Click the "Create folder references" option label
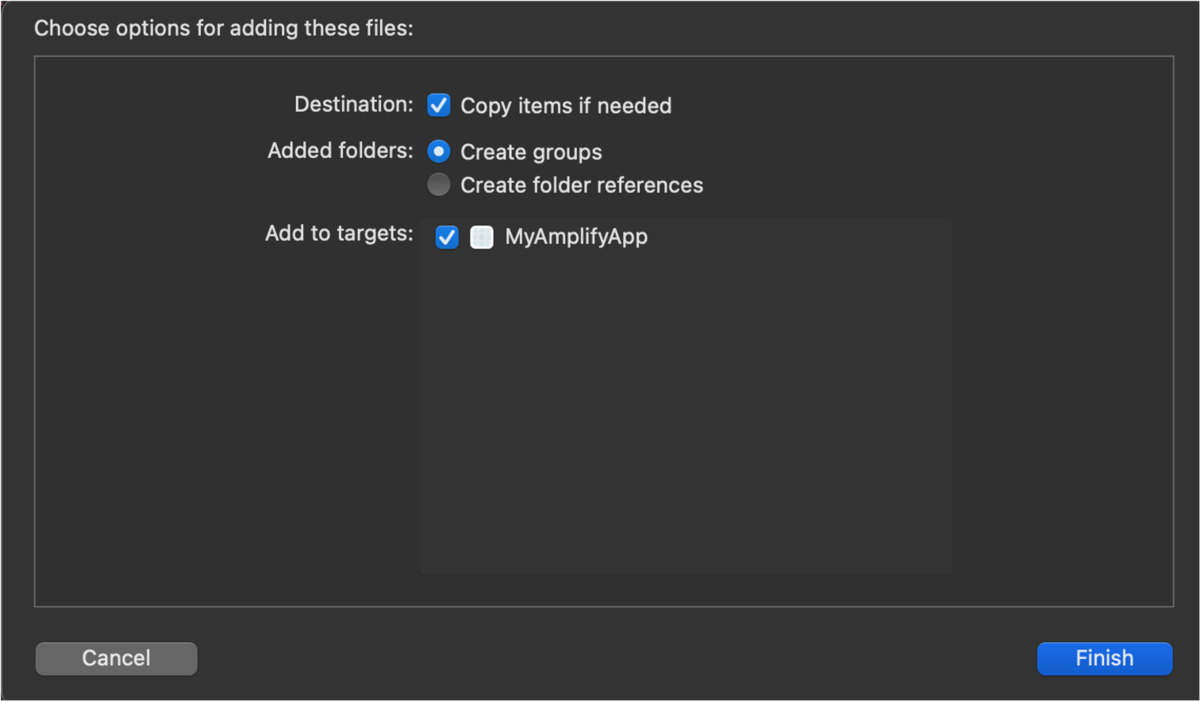 pyautogui.click(x=581, y=185)
